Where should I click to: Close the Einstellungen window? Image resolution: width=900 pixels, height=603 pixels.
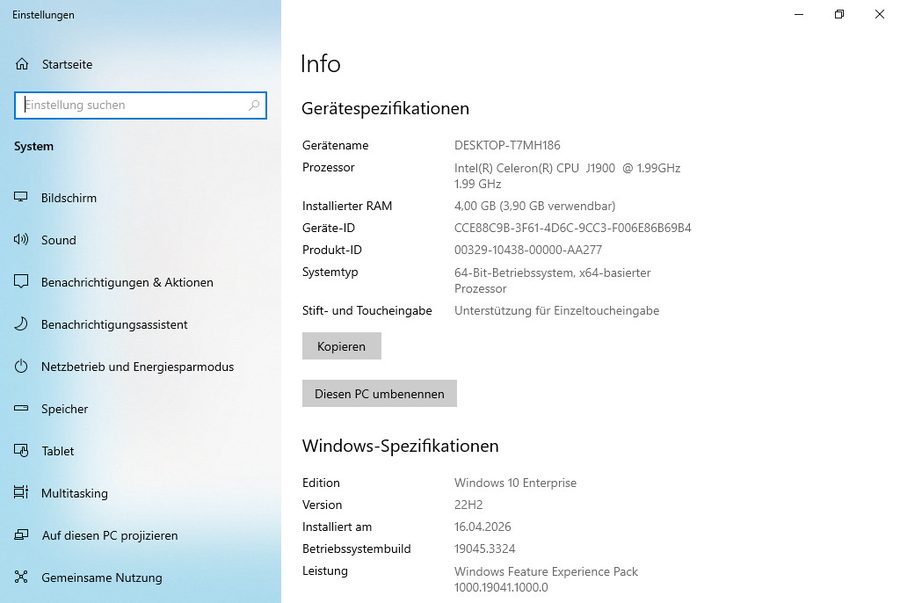(879, 14)
